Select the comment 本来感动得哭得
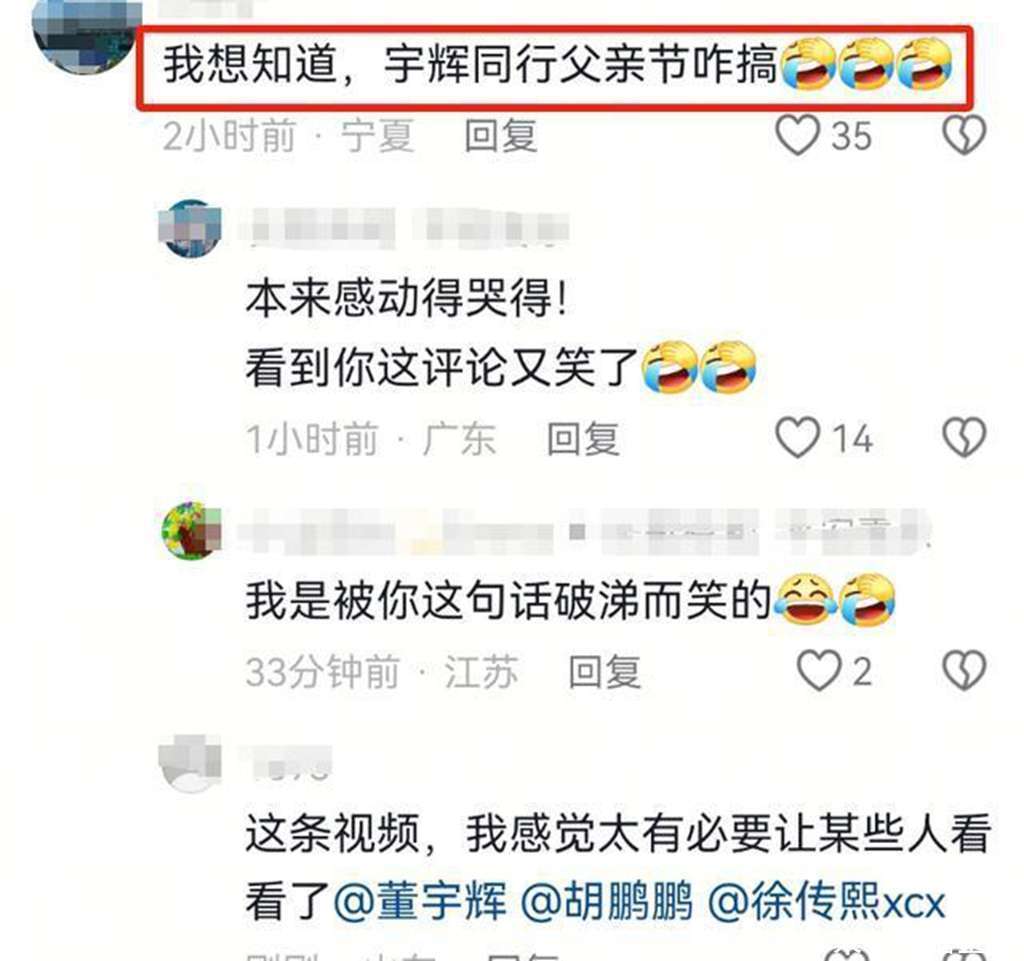 pyautogui.click(x=406, y=300)
